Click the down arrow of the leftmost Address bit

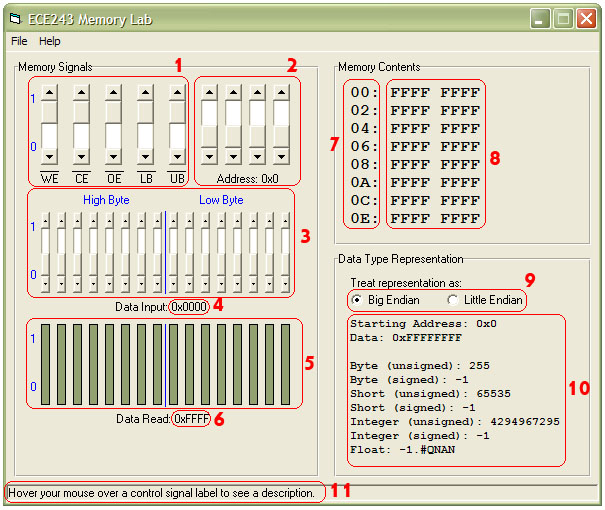210,157
